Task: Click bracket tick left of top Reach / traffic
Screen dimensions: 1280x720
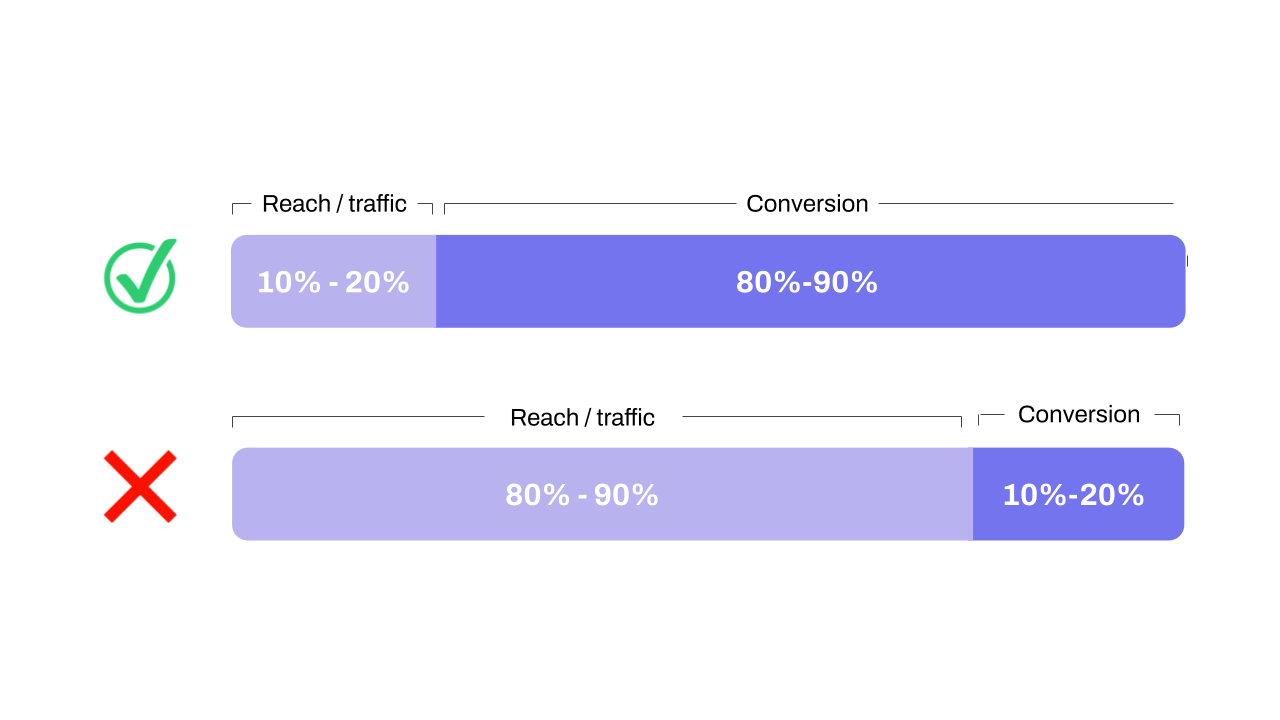Action: tap(241, 207)
